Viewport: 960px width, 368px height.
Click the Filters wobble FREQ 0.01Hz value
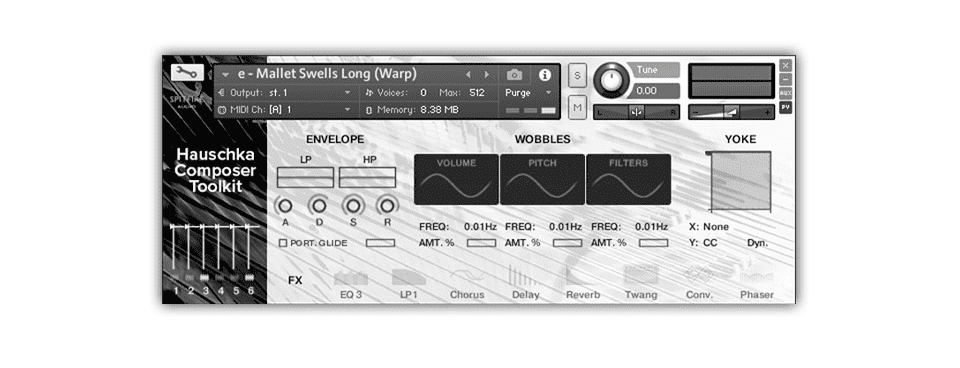tap(651, 227)
